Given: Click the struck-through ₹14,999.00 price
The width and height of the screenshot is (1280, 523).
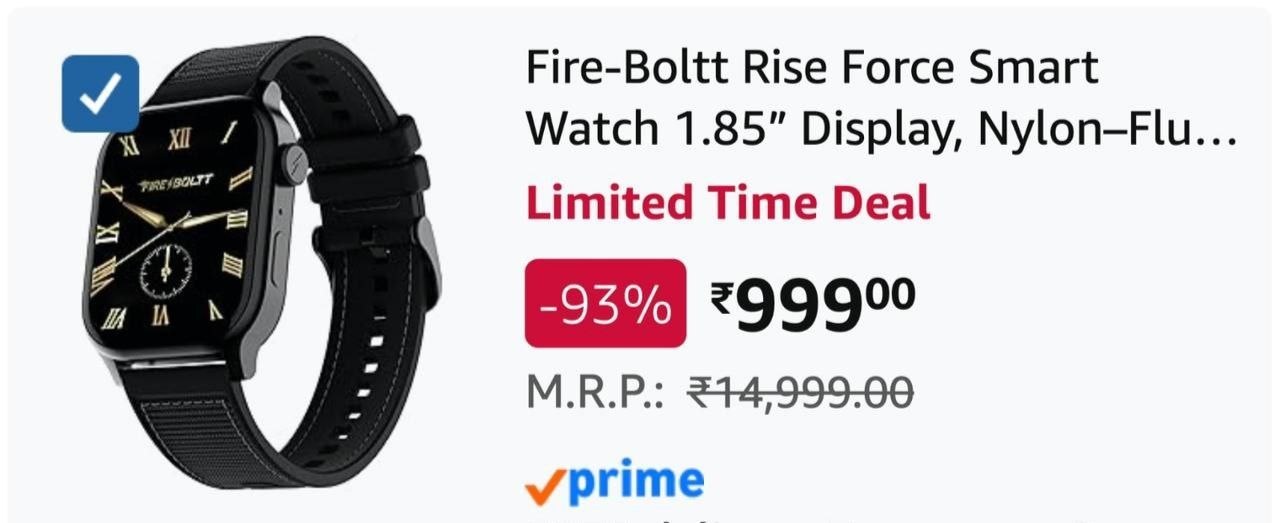Looking at the screenshot, I should pos(800,392).
